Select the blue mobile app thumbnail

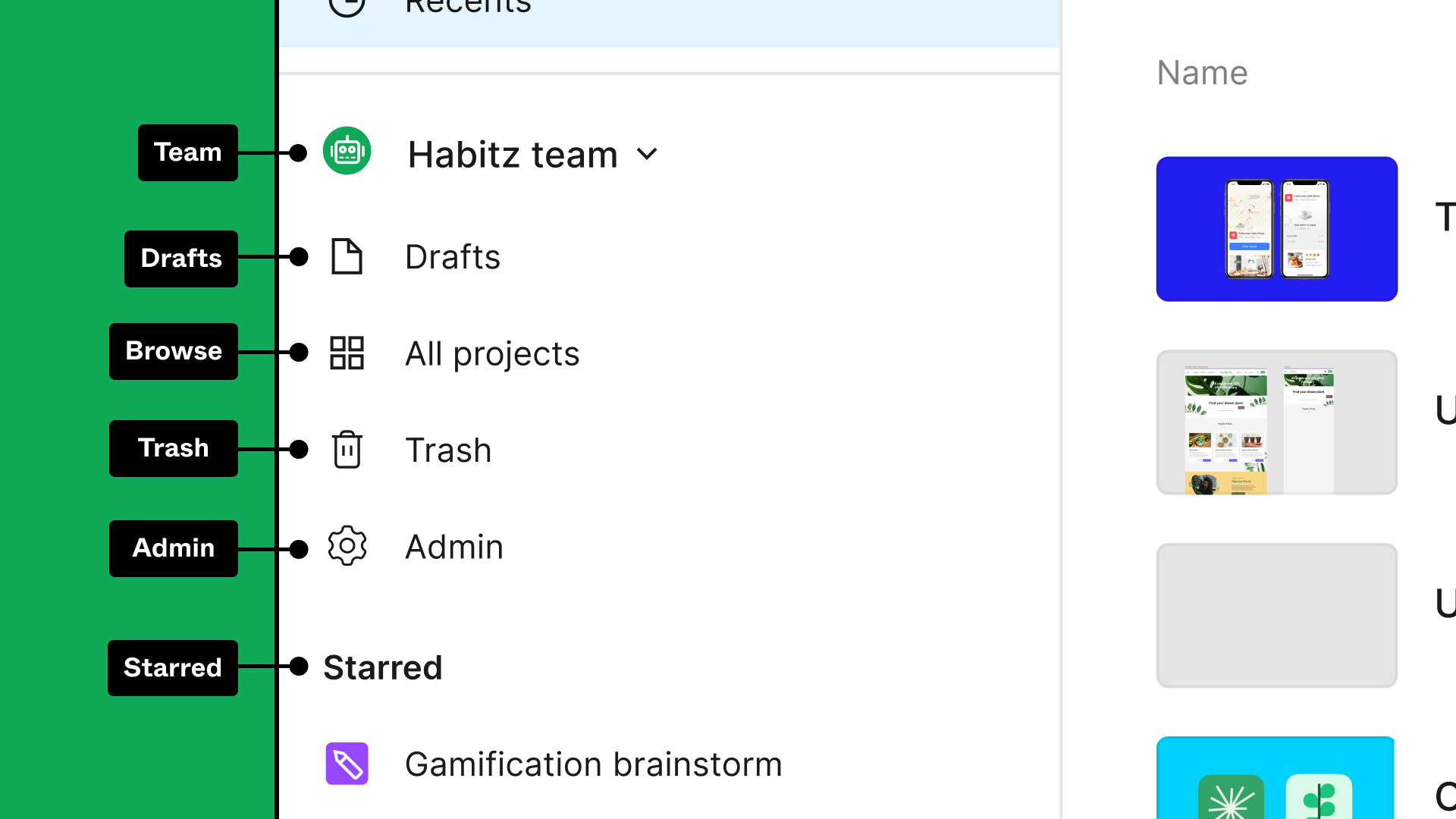click(1277, 229)
